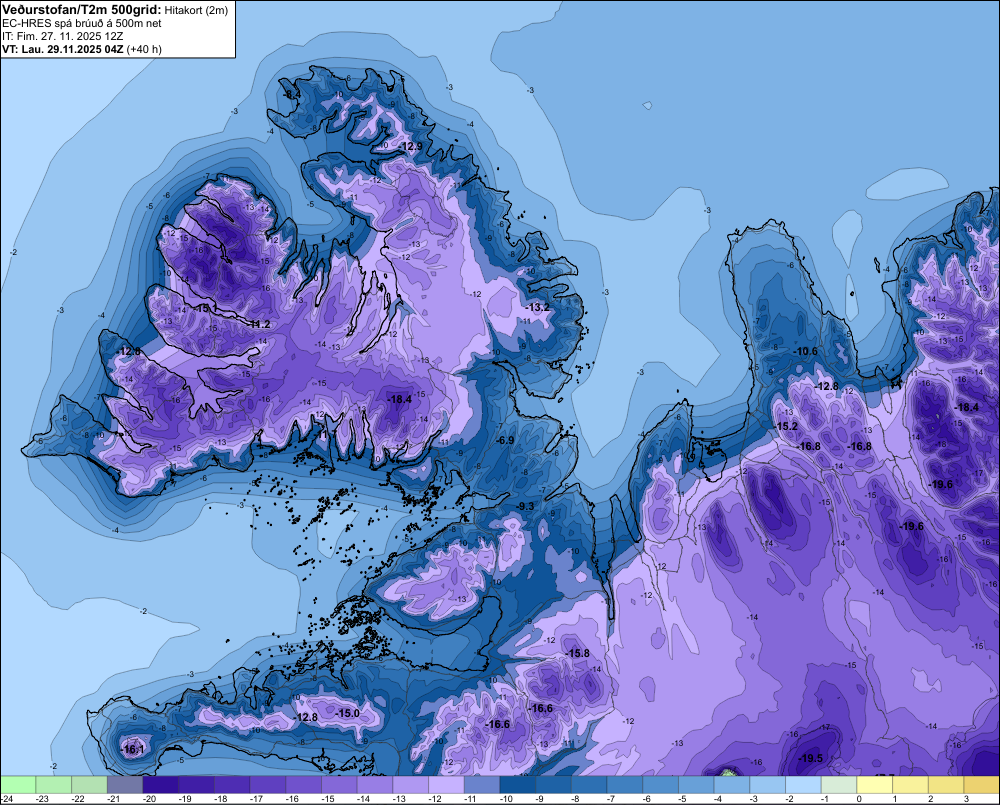Select the deep blue legend swatch above -10
1000x805 pixels.
point(518,784)
